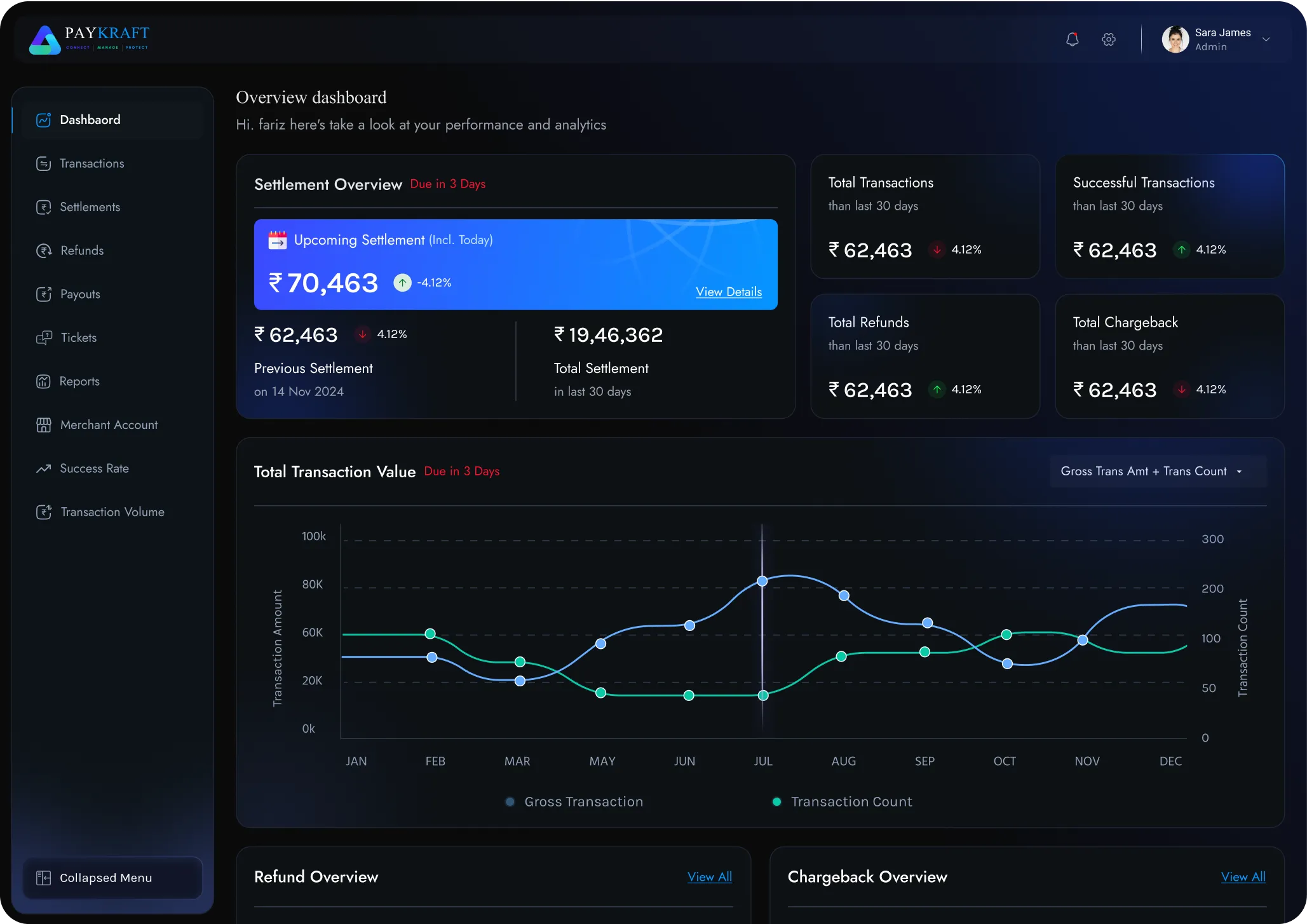Expand Sara James profile chevron
This screenshot has height=924, width=1307.
(1266, 39)
